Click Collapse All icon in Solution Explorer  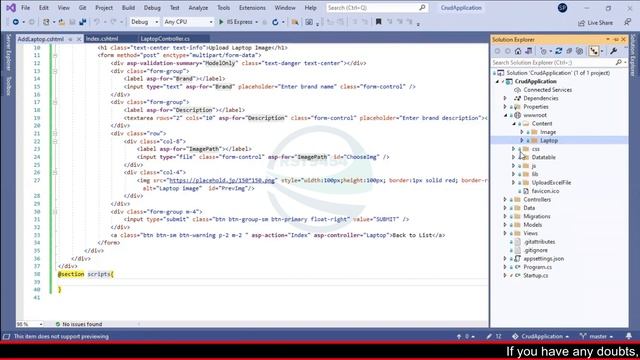569,51
